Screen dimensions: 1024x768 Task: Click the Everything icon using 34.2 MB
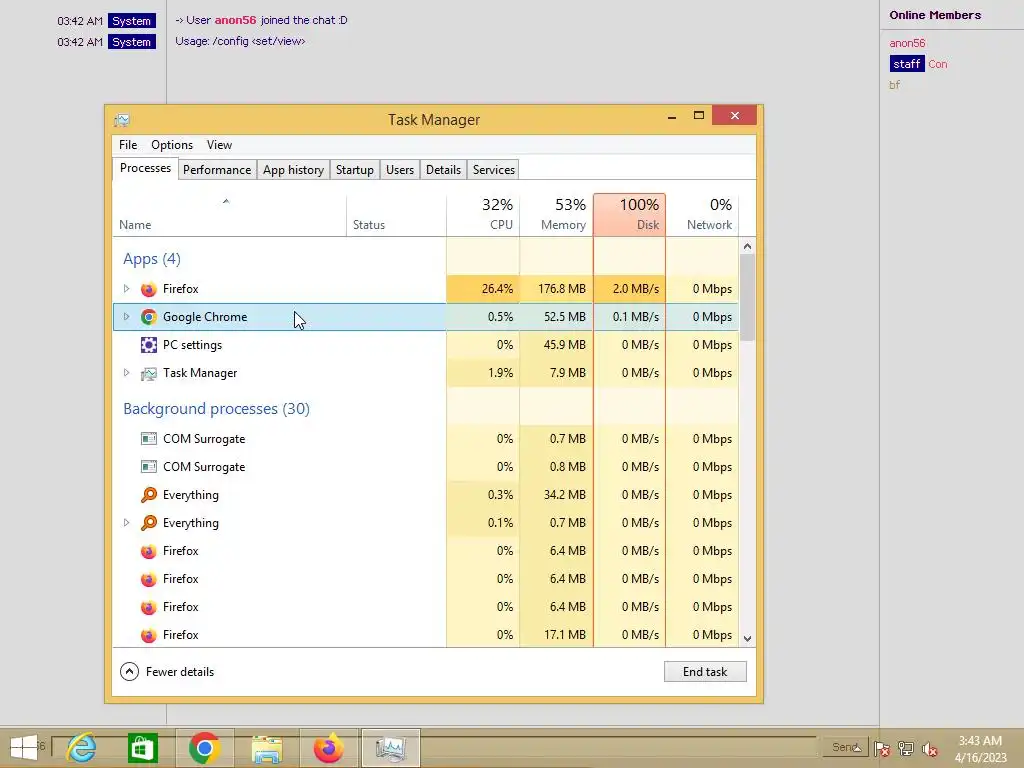(x=149, y=494)
